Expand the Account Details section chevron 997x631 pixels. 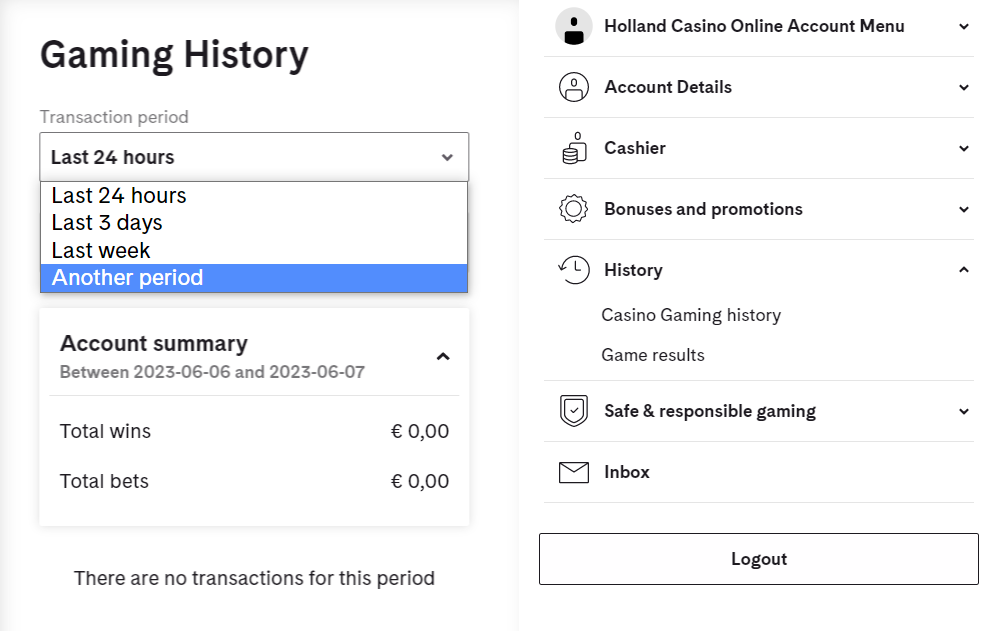click(x=964, y=88)
